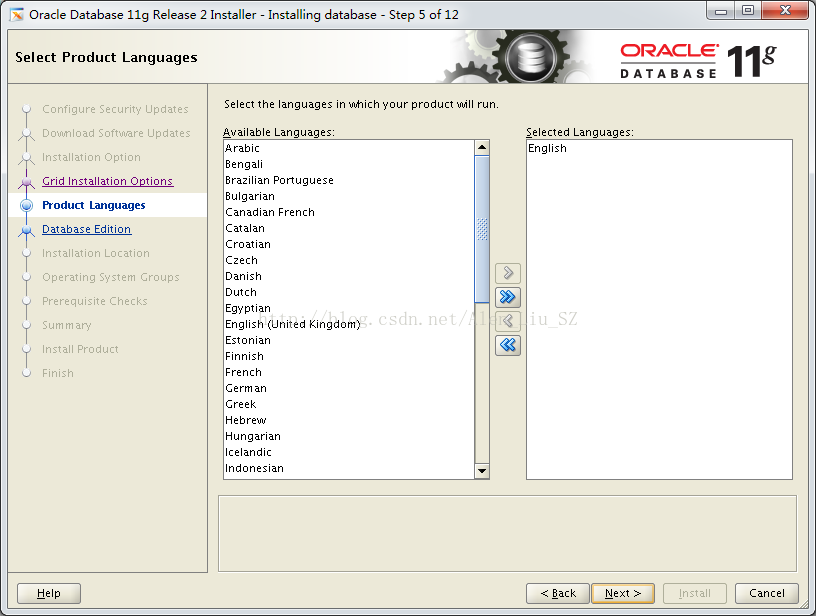
Task: Choose Icelandic from the list
Action: click(349, 452)
